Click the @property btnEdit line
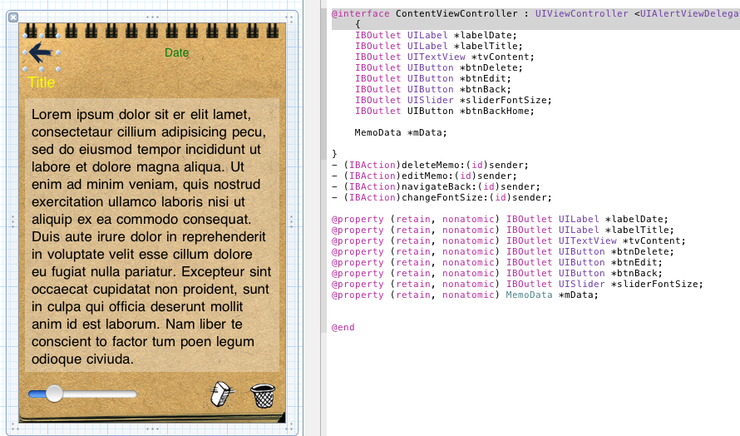Image resolution: width=740 pixels, height=436 pixels. click(x=497, y=263)
